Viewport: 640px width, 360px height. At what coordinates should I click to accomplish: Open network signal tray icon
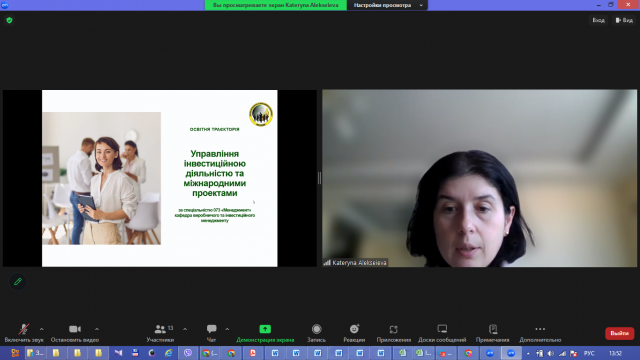tap(562, 353)
